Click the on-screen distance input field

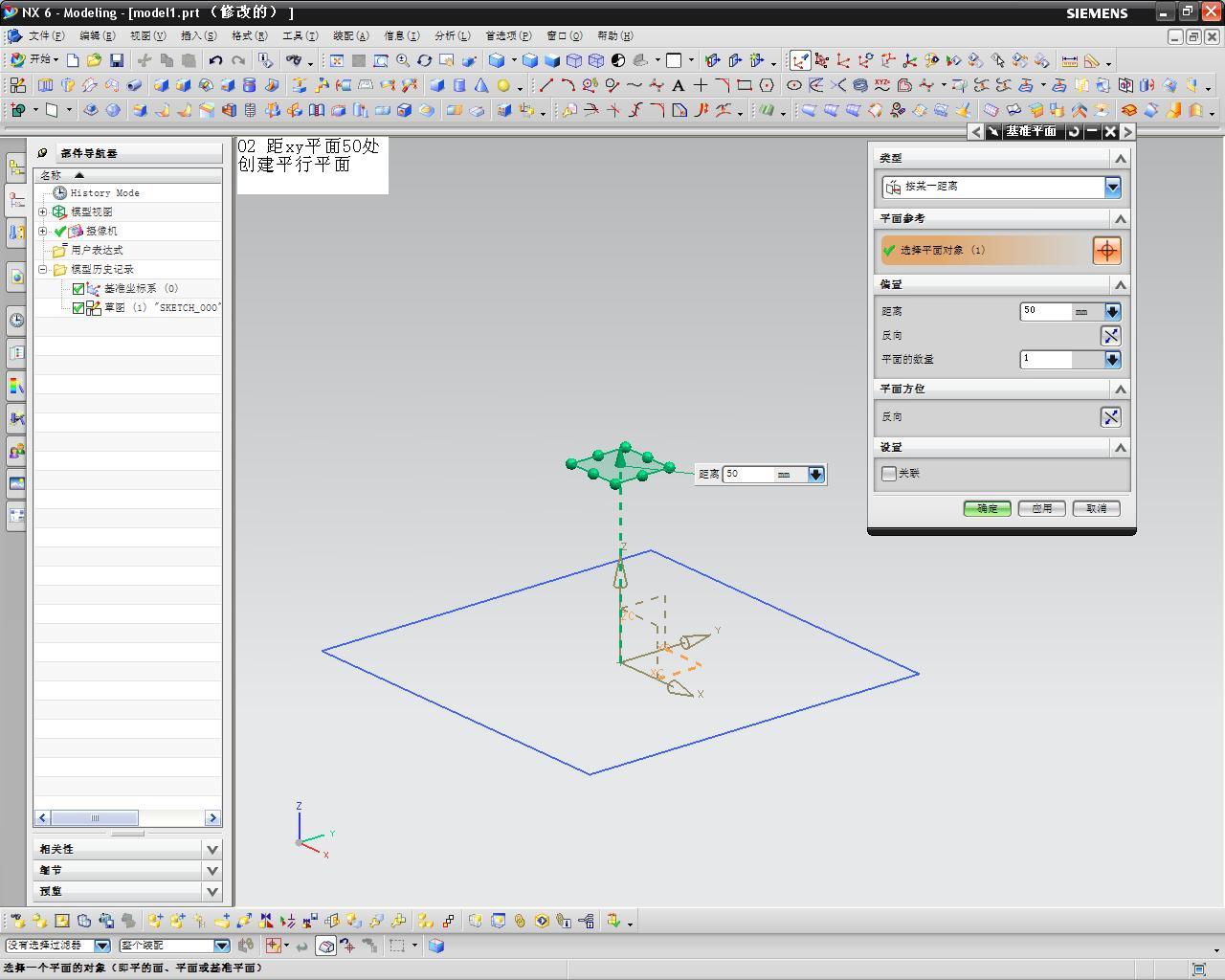pos(747,474)
